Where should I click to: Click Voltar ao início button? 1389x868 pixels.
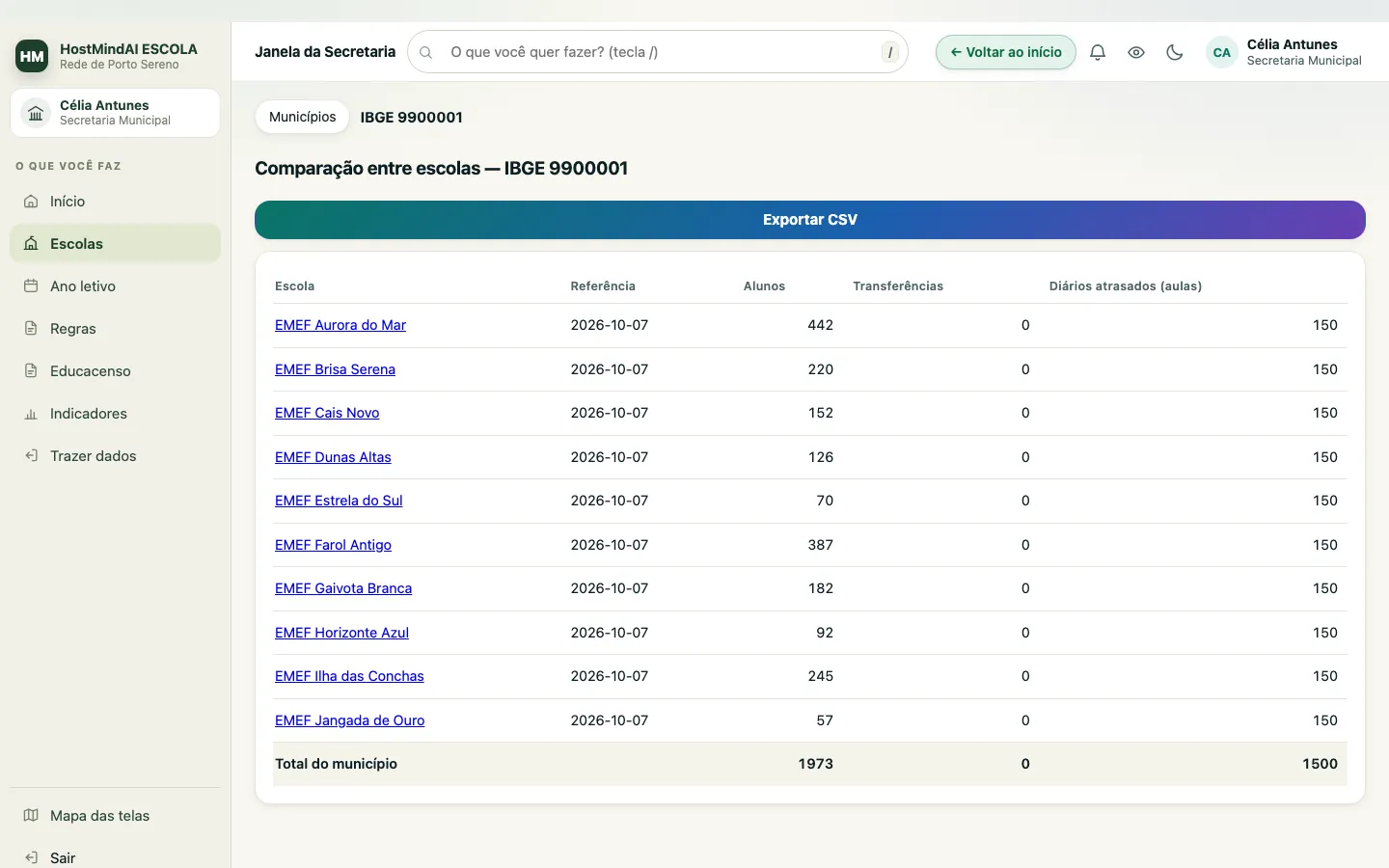[1006, 52]
